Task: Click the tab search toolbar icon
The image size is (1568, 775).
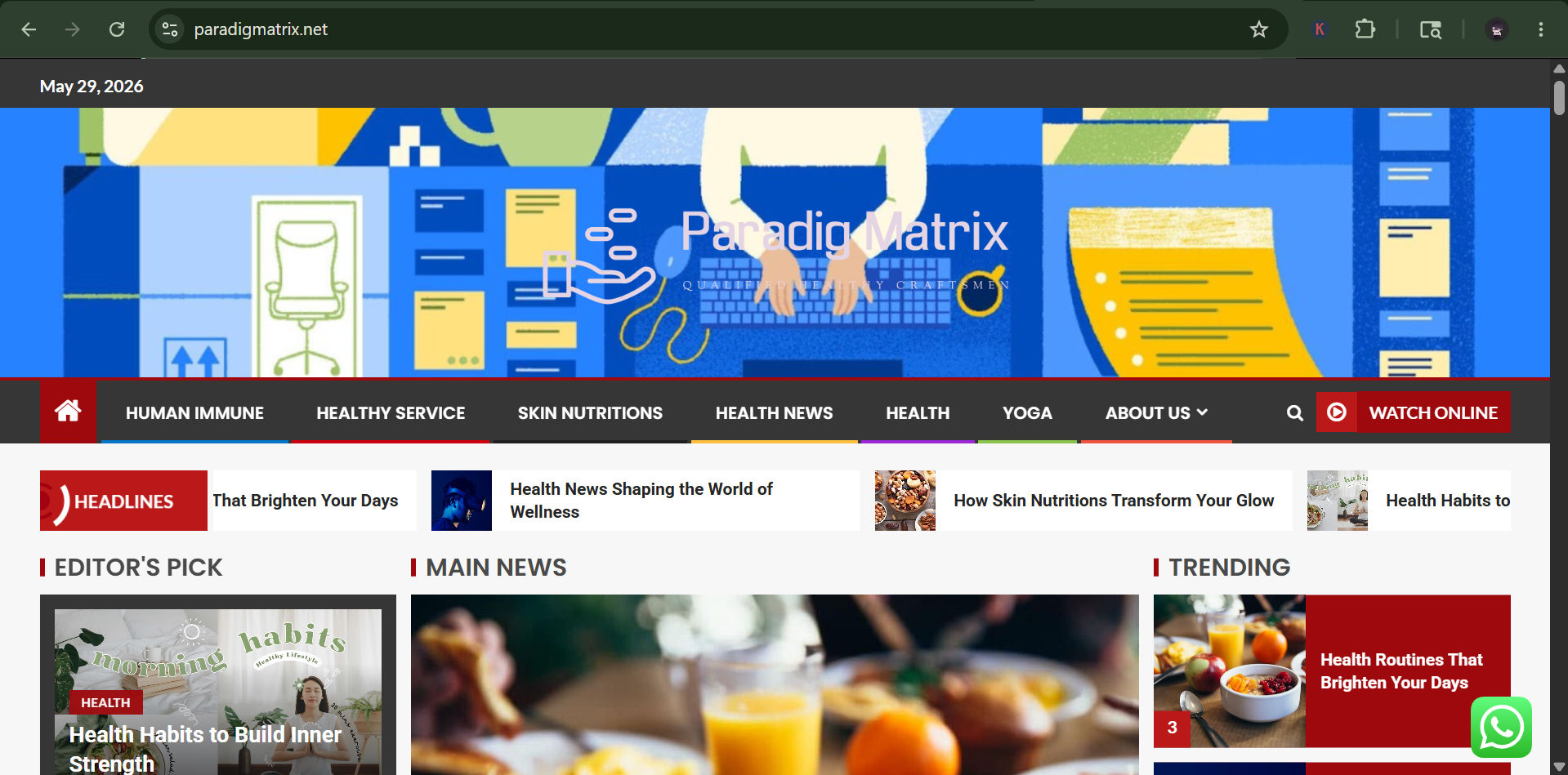Action: [x=1430, y=29]
